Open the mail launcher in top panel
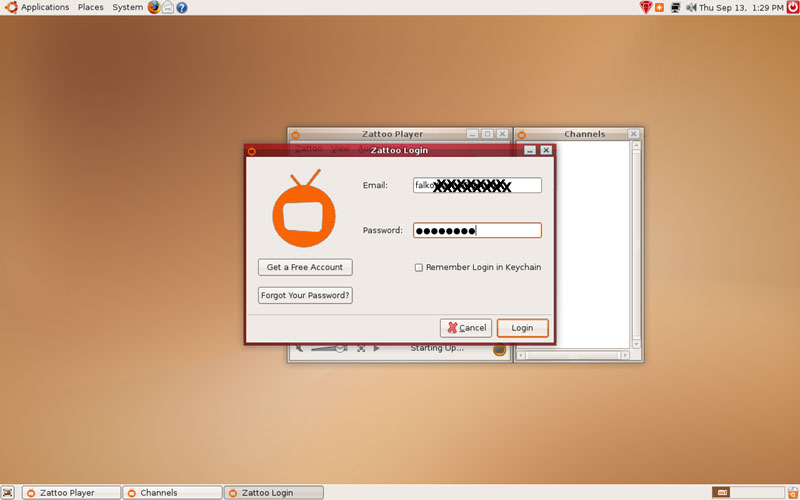This screenshot has height=500, width=800. (x=168, y=7)
